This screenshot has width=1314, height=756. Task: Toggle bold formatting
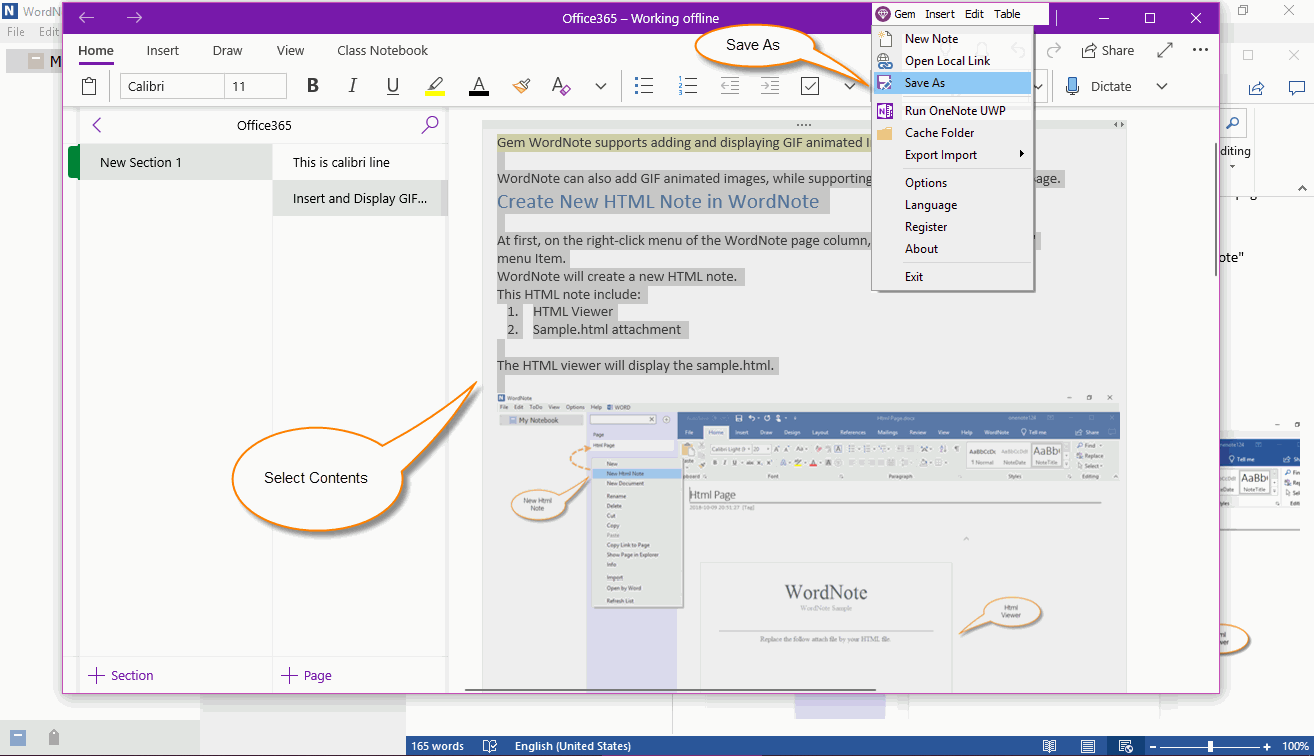click(x=313, y=86)
